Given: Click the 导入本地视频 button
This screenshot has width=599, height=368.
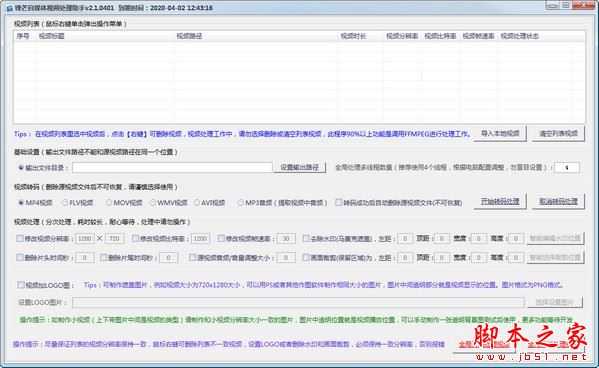Looking at the screenshot, I should point(500,133).
